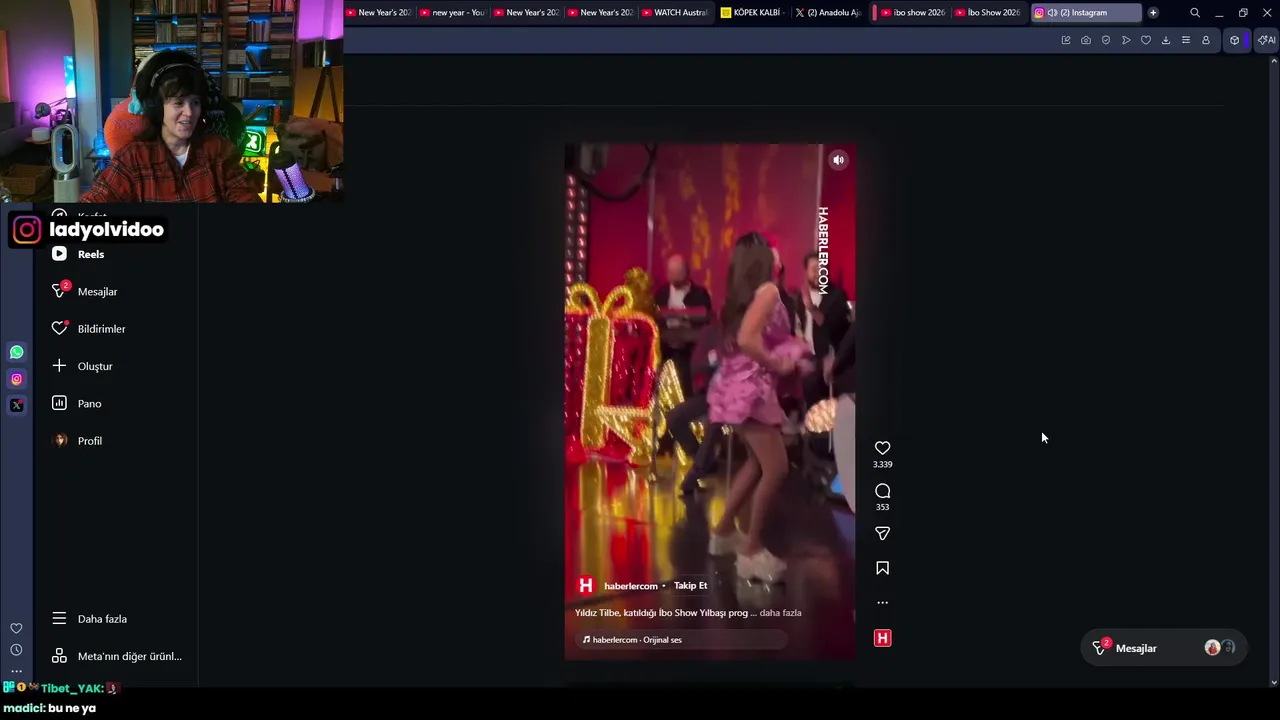Switch to the first New Year's YouTube tab
Viewport: 1280px width, 720px height.
[379, 13]
